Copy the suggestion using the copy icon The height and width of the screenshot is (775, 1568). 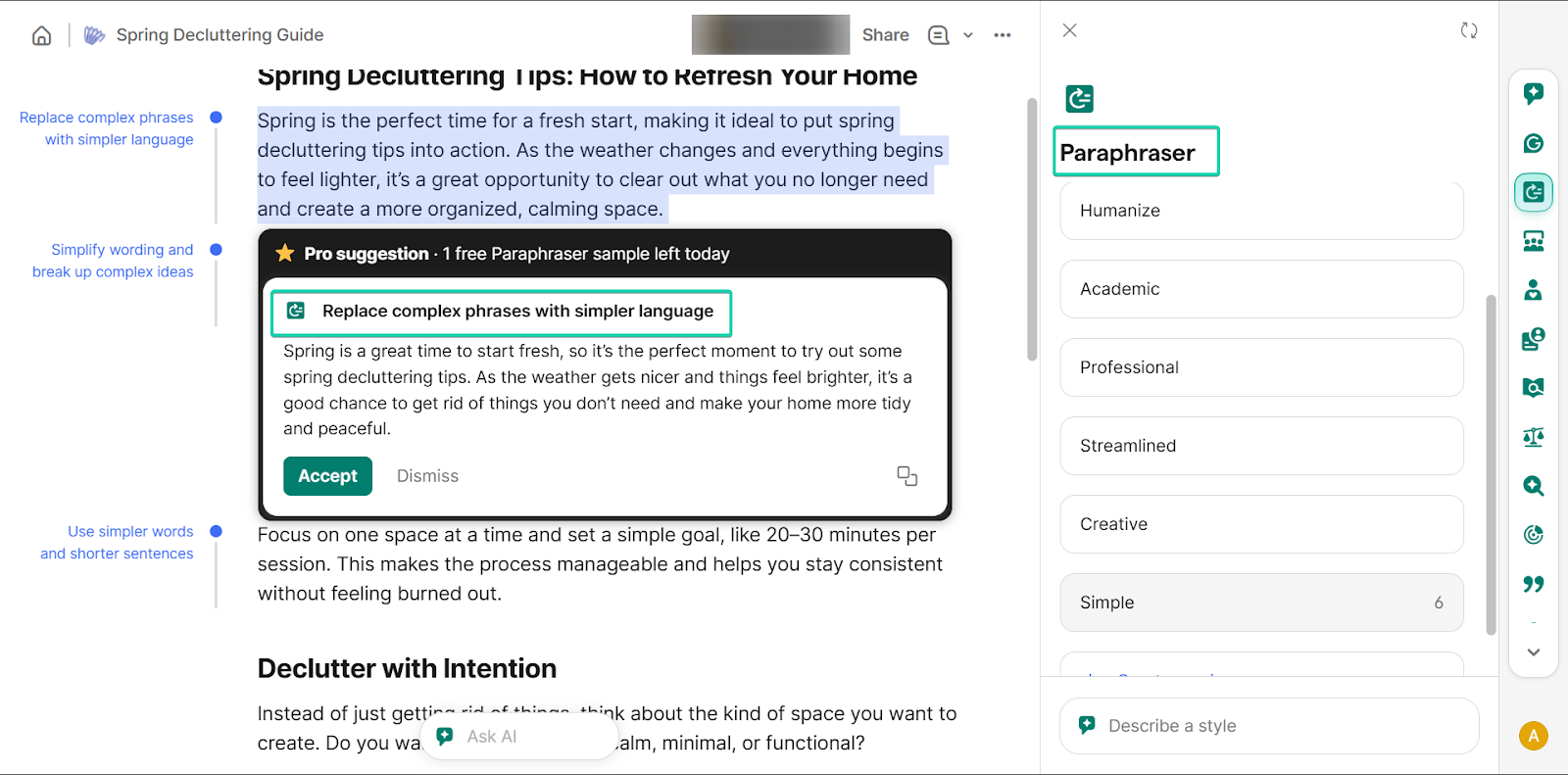[x=907, y=476]
